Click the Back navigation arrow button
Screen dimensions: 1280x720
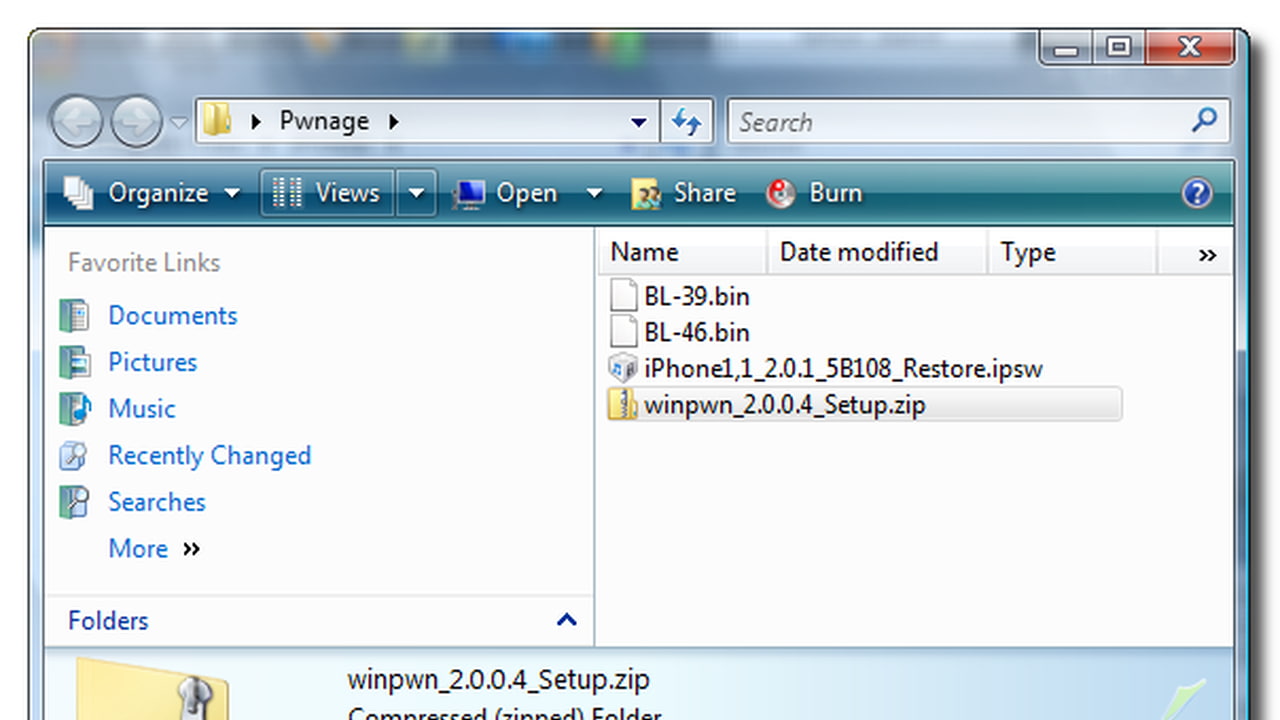(76, 122)
